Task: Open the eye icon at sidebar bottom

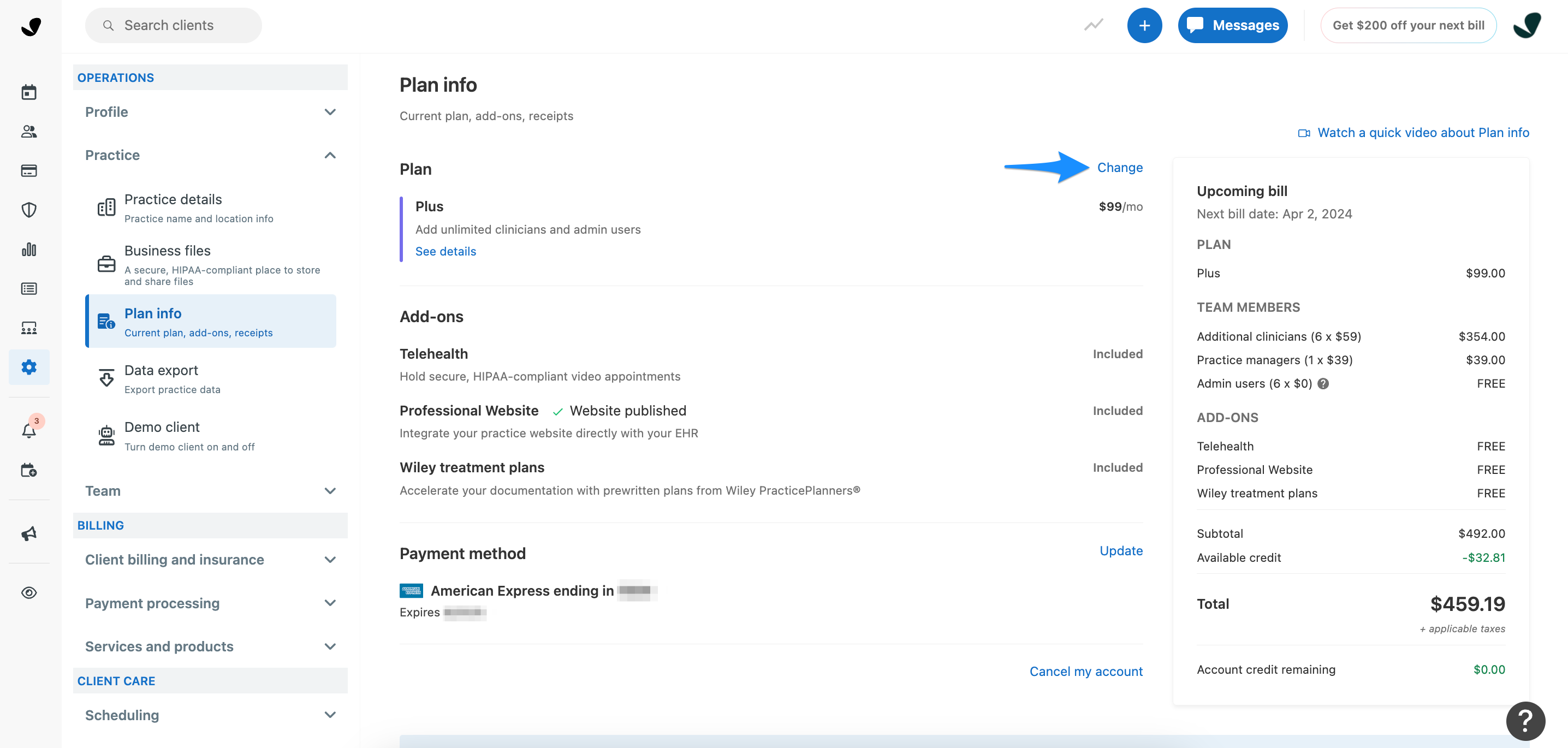Action: pyautogui.click(x=28, y=592)
